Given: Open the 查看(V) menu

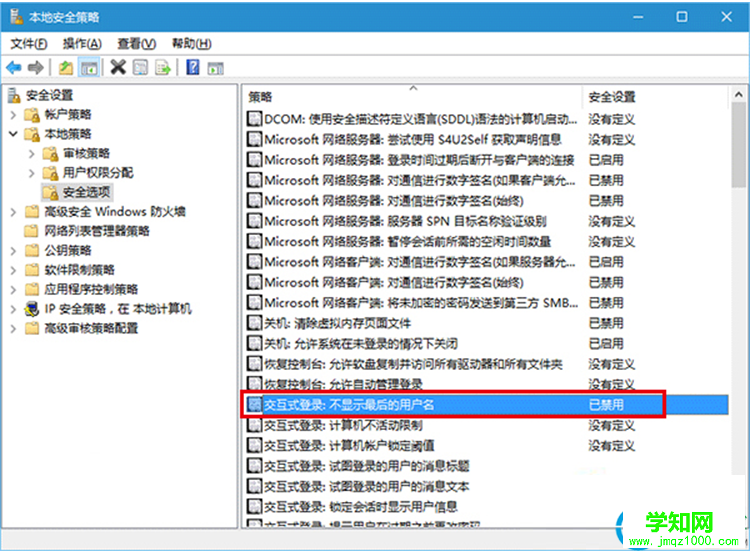Looking at the screenshot, I should [x=137, y=44].
